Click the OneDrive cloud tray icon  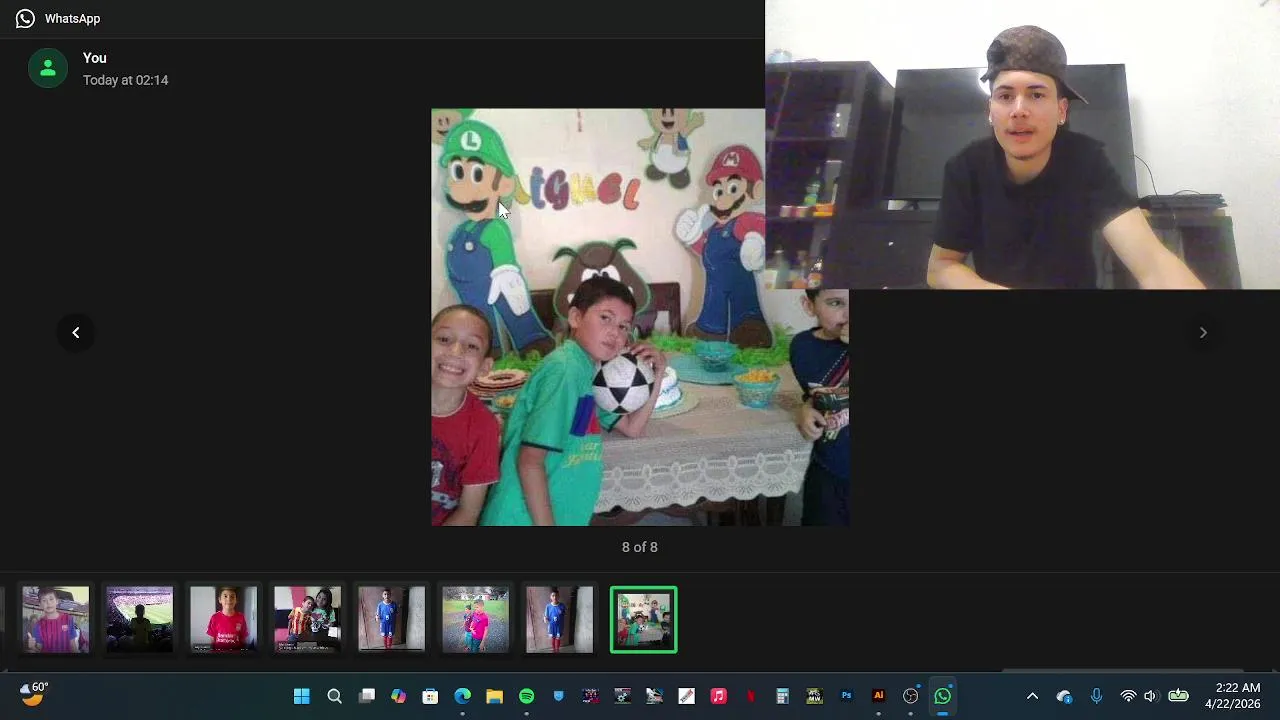coord(1064,696)
